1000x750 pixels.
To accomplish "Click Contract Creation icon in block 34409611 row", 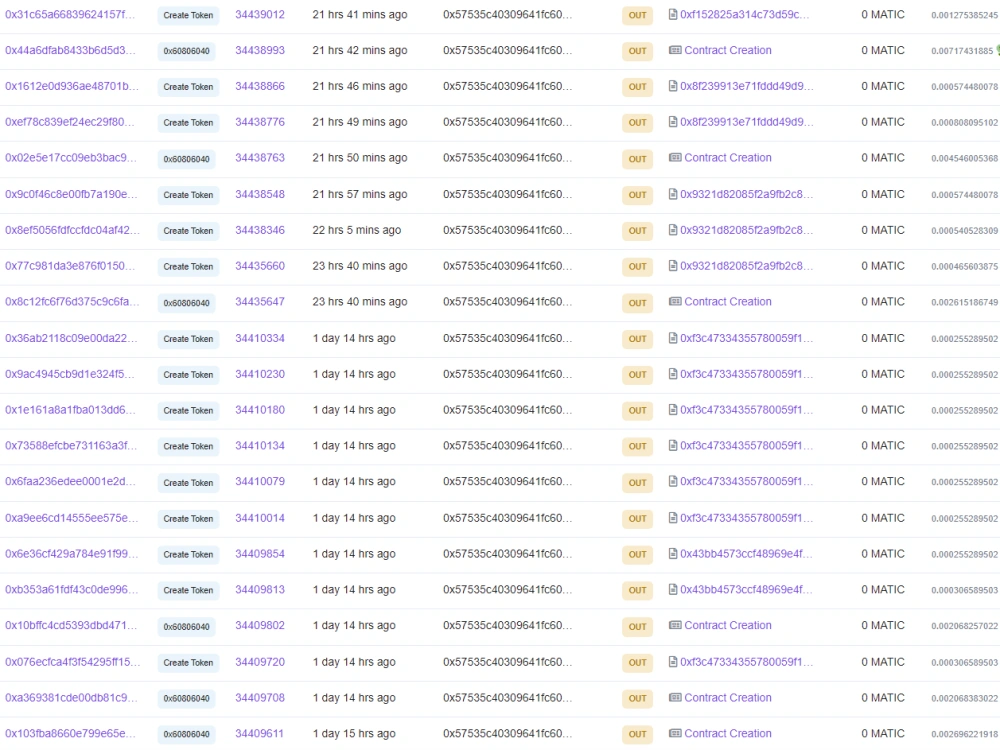I will (675, 733).
